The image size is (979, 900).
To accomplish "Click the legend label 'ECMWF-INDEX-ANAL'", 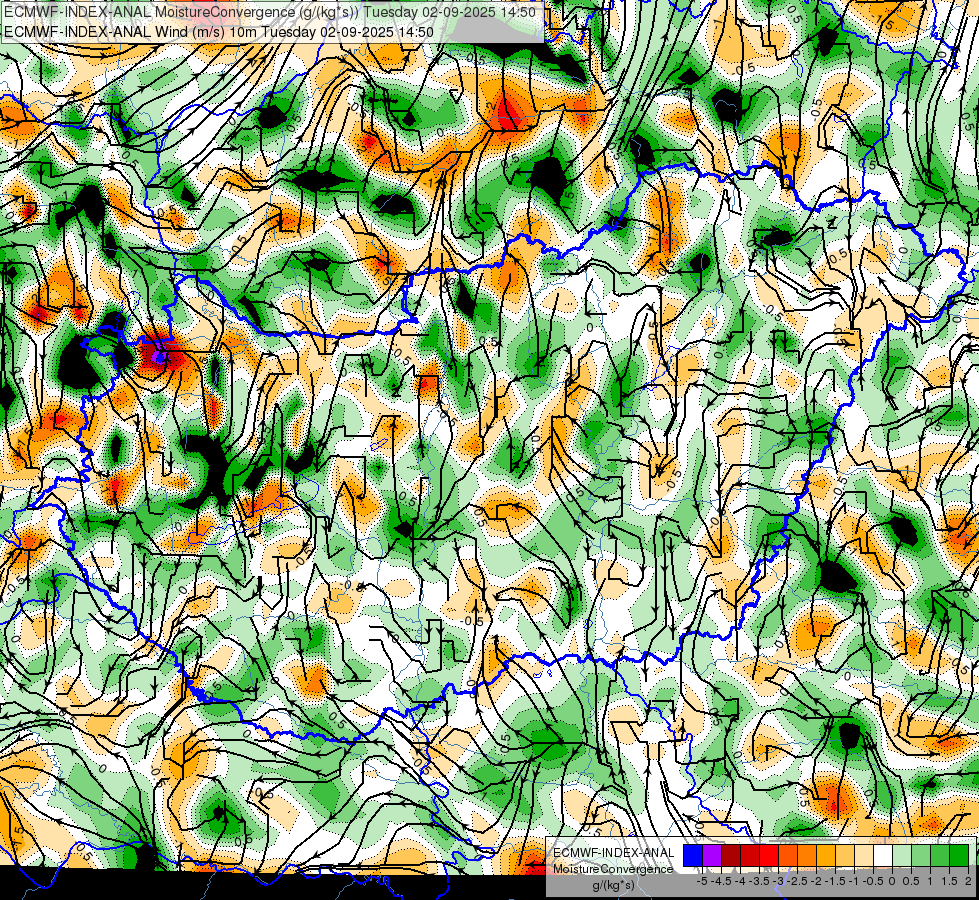I will (x=613, y=853).
